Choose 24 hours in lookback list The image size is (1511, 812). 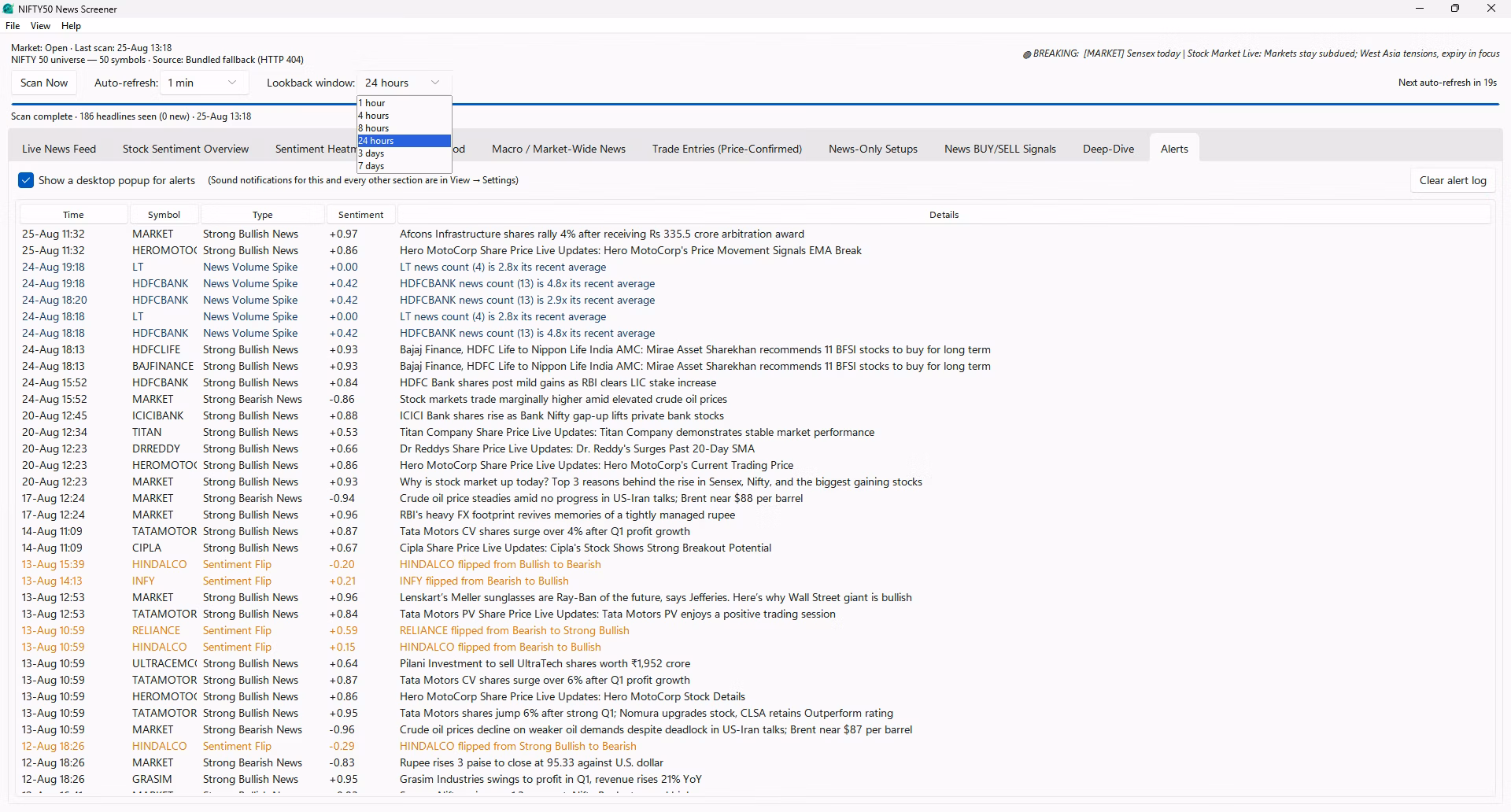(x=404, y=141)
